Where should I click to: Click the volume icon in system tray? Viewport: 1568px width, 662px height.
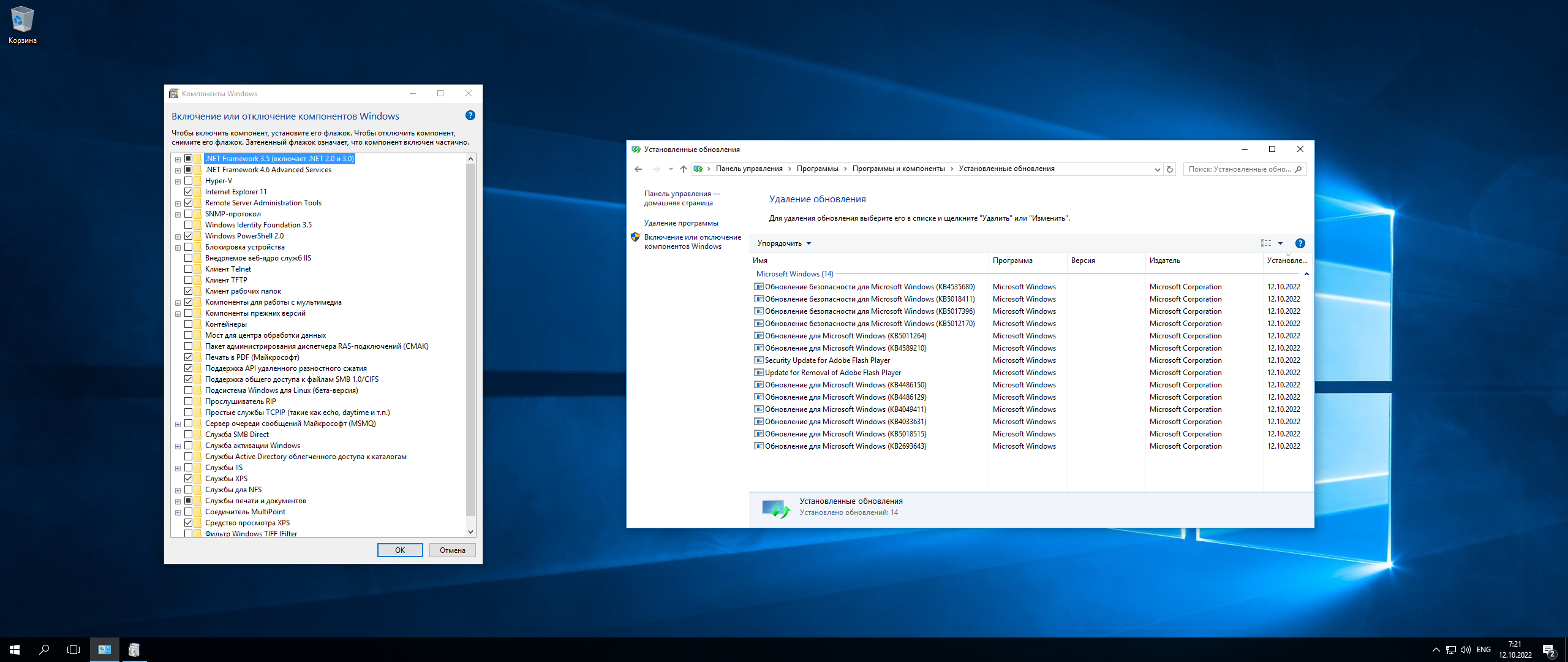(x=1466, y=650)
